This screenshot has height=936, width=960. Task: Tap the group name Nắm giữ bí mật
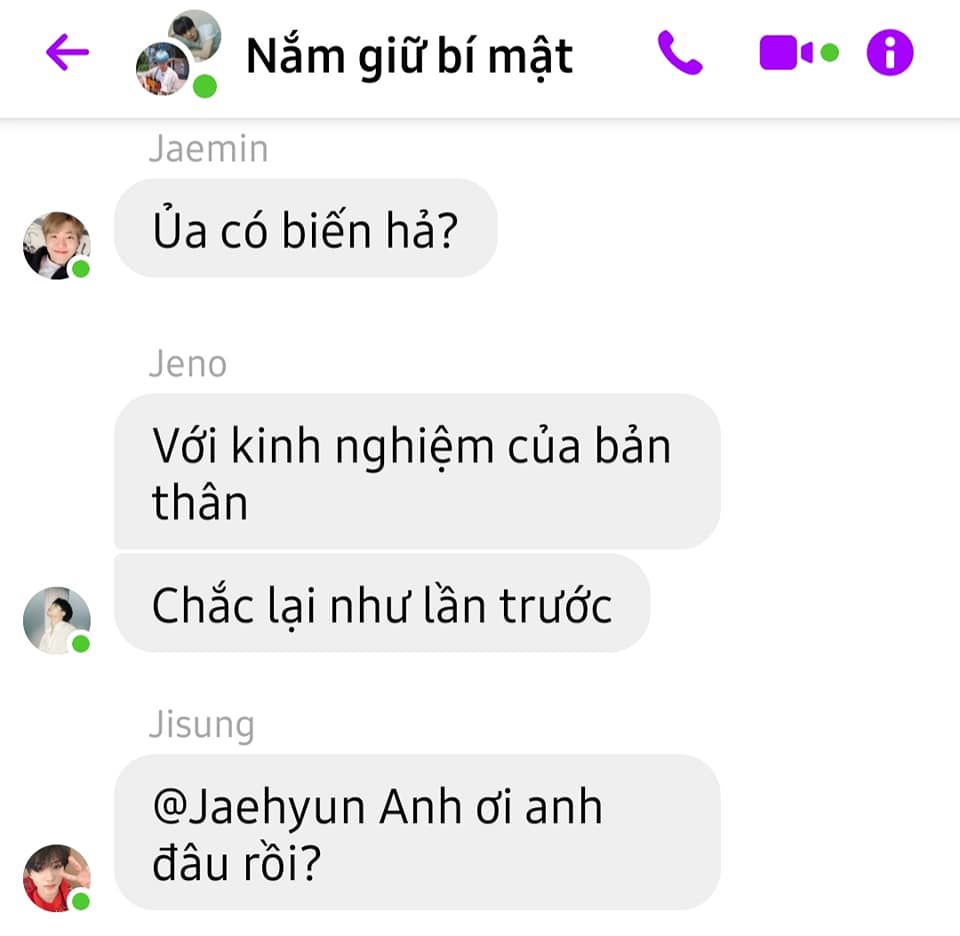[410, 57]
